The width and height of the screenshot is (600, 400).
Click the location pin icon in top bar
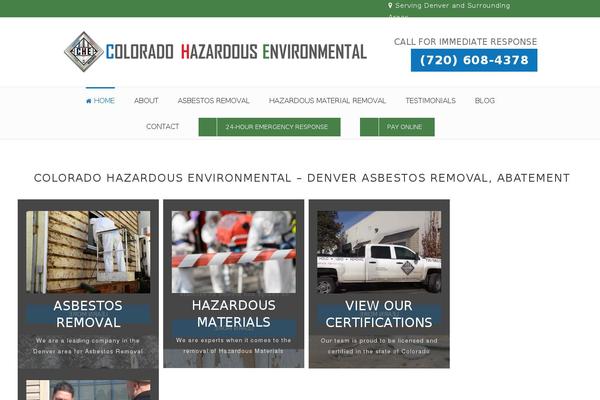pos(390,6)
